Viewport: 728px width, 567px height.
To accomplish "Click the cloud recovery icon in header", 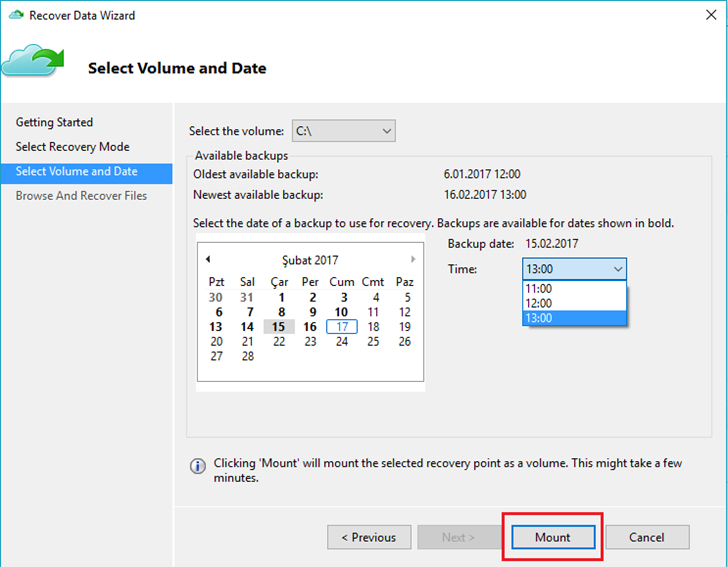I will point(32,61).
